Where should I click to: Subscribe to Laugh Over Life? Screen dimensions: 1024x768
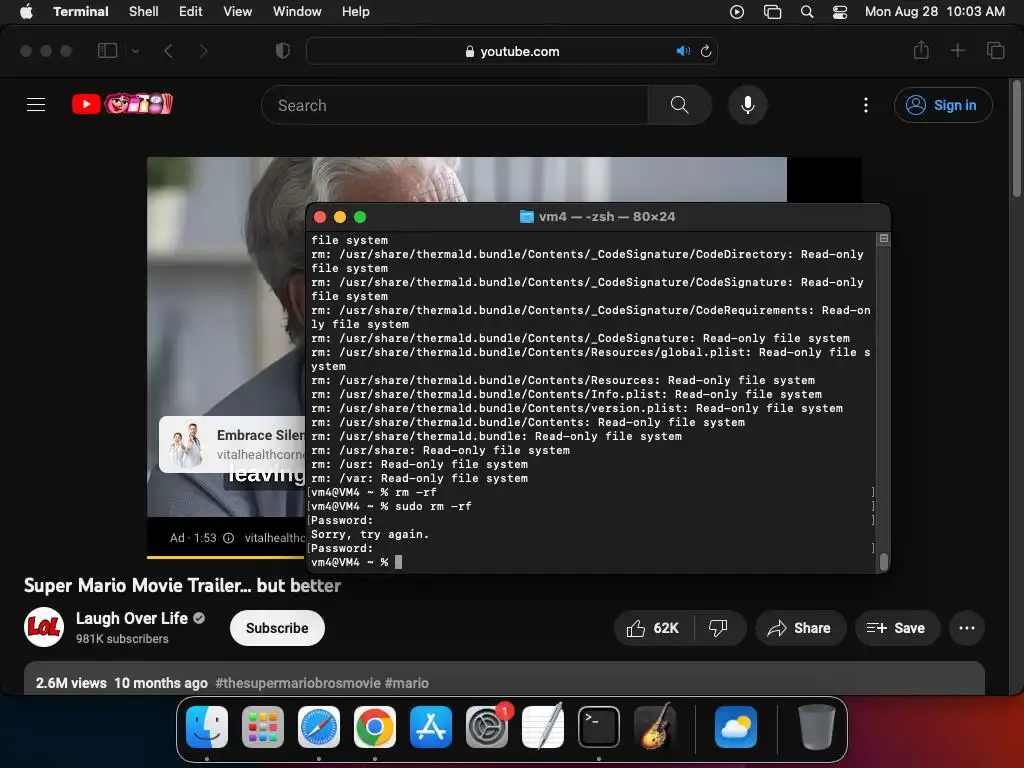click(277, 628)
